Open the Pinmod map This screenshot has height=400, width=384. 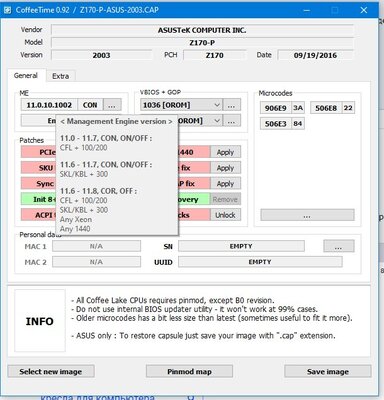click(x=189, y=371)
